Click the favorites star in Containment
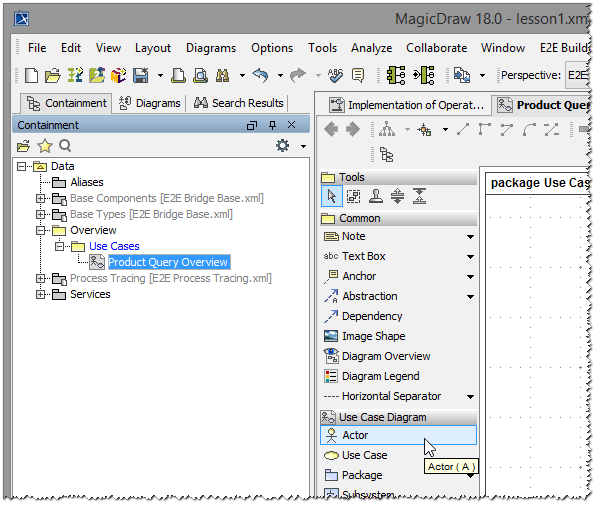The height and width of the screenshot is (509, 601). [44, 146]
